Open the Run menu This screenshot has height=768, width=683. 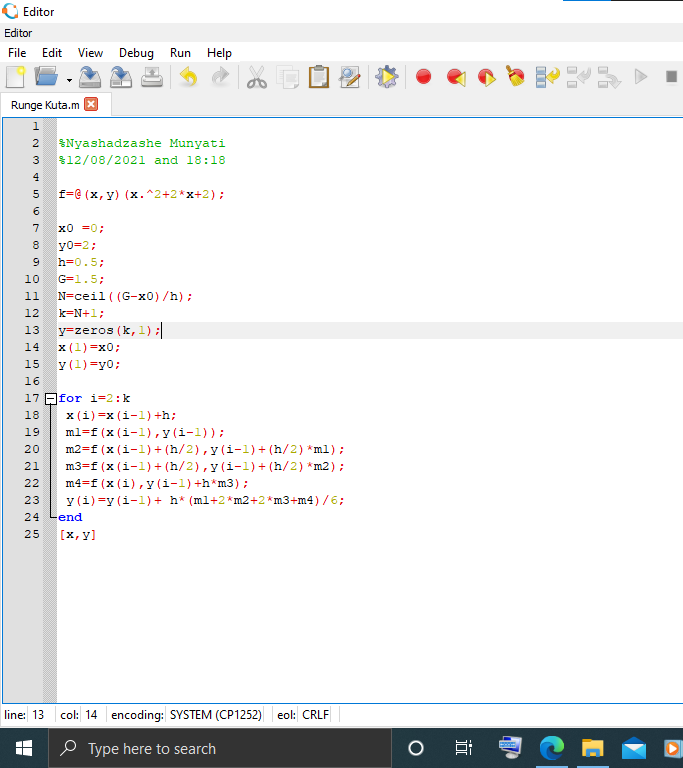[180, 53]
